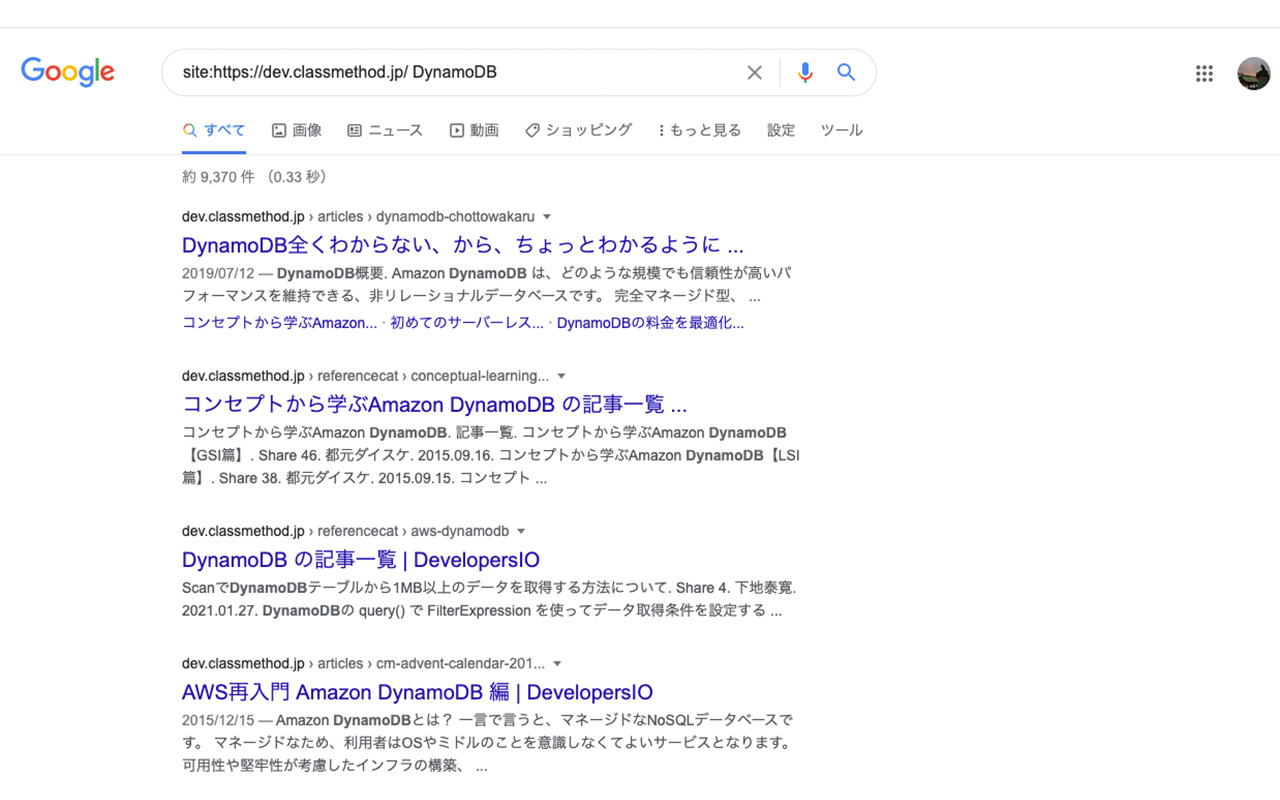The width and height of the screenshot is (1280, 800).
Task: Submit search with magnifying glass icon
Action: (x=846, y=72)
